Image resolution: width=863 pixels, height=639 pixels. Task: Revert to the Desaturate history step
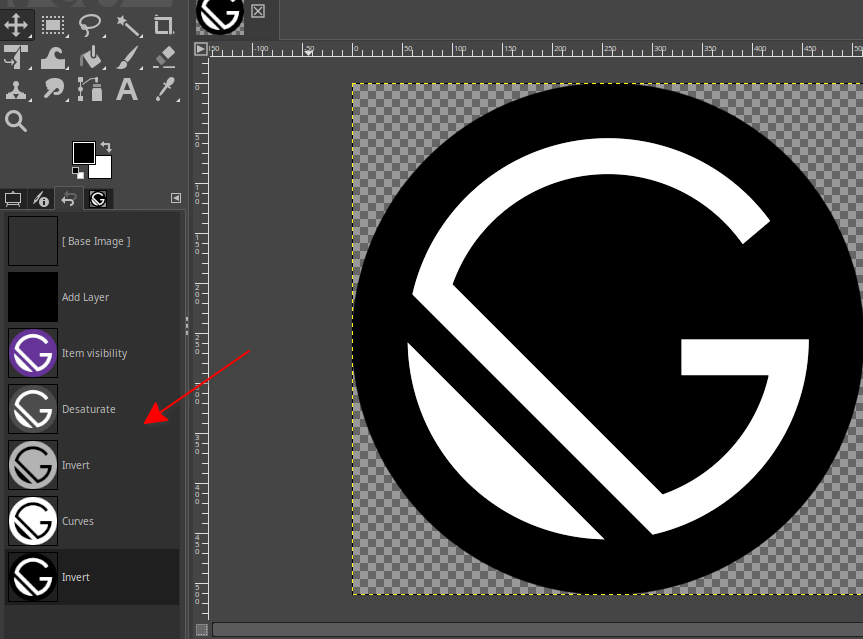88,409
